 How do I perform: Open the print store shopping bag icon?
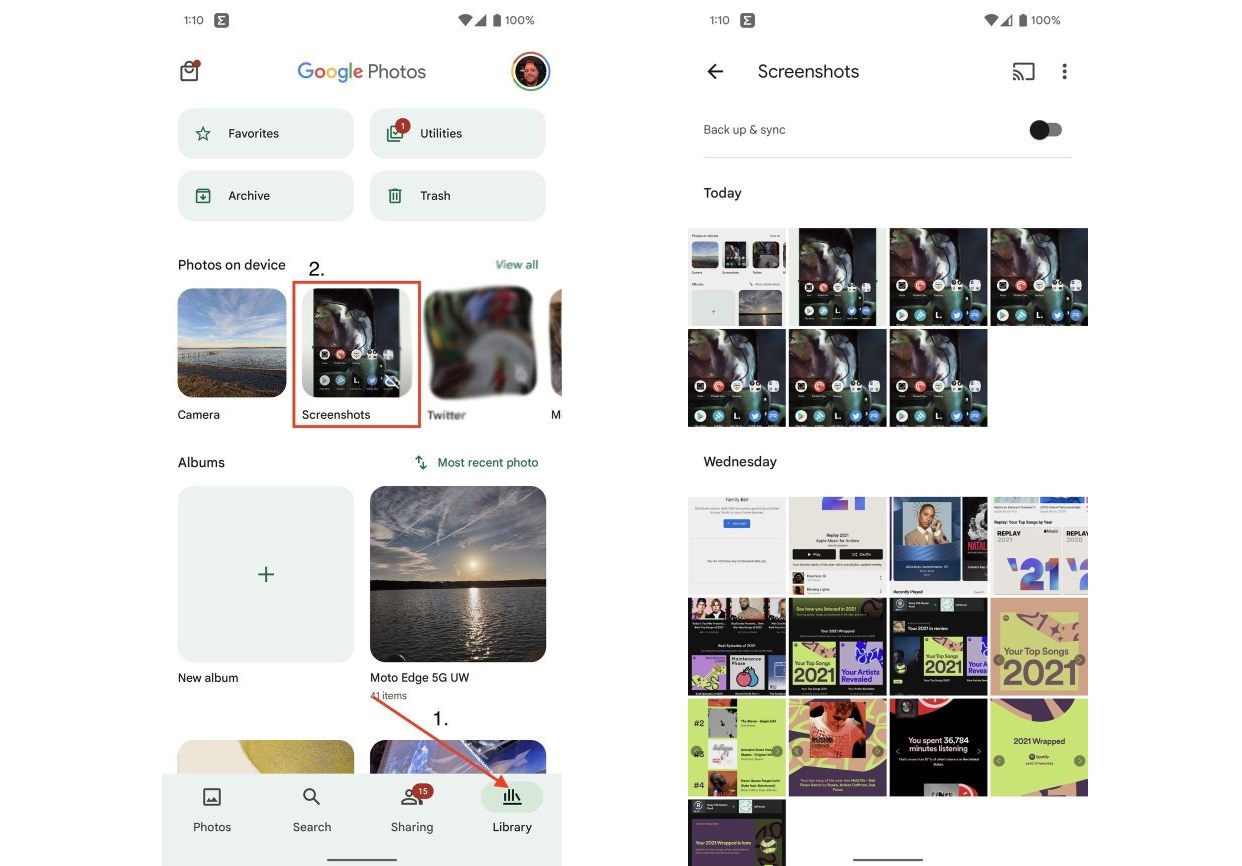pos(189,71)
